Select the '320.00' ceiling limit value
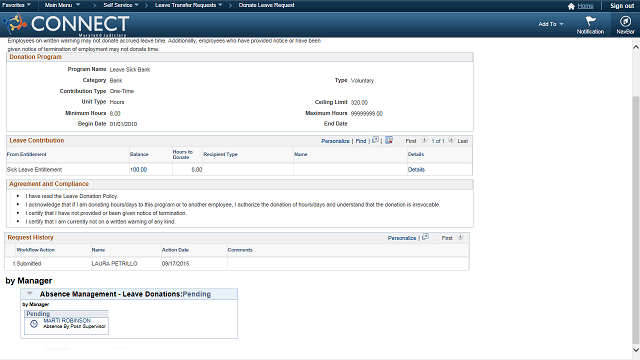Image resolution: width=640 pixels, height=360 pixels. coord(359,102)
